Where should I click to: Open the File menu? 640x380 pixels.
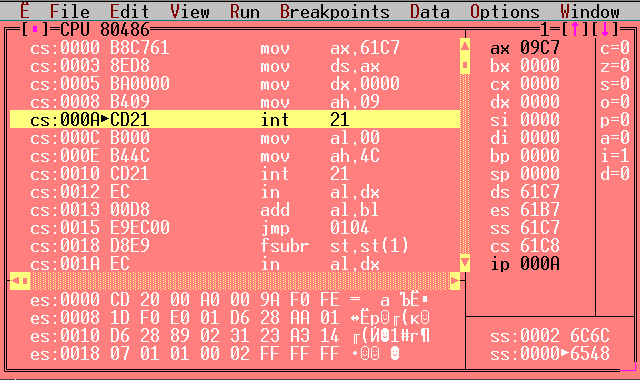(69, 11)
